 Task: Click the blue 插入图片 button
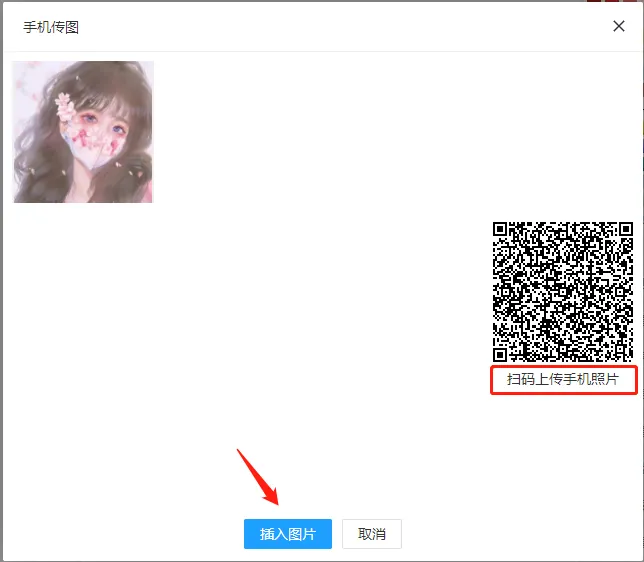288,534
